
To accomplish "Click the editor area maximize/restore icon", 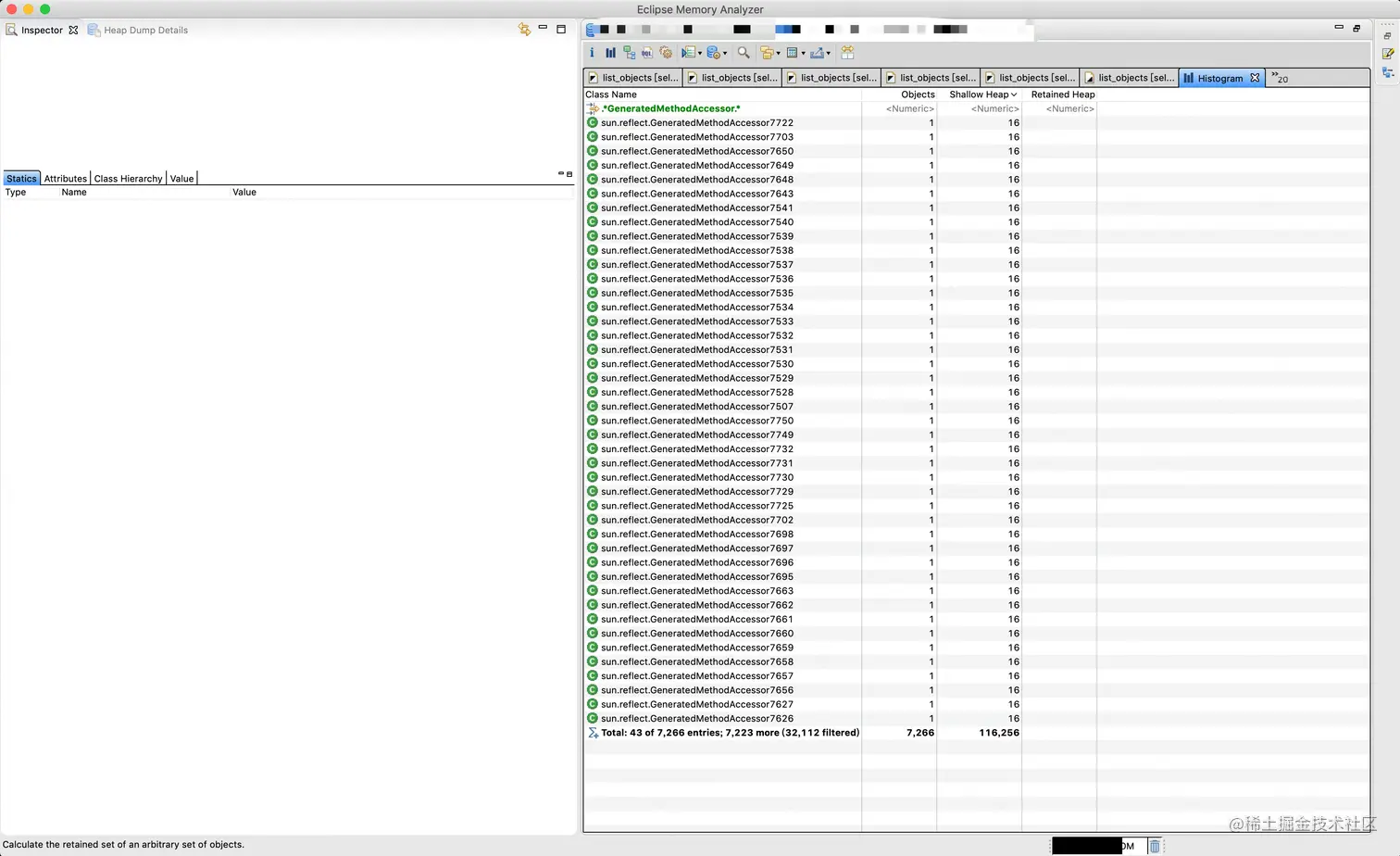I will [x=1357, y=28].
